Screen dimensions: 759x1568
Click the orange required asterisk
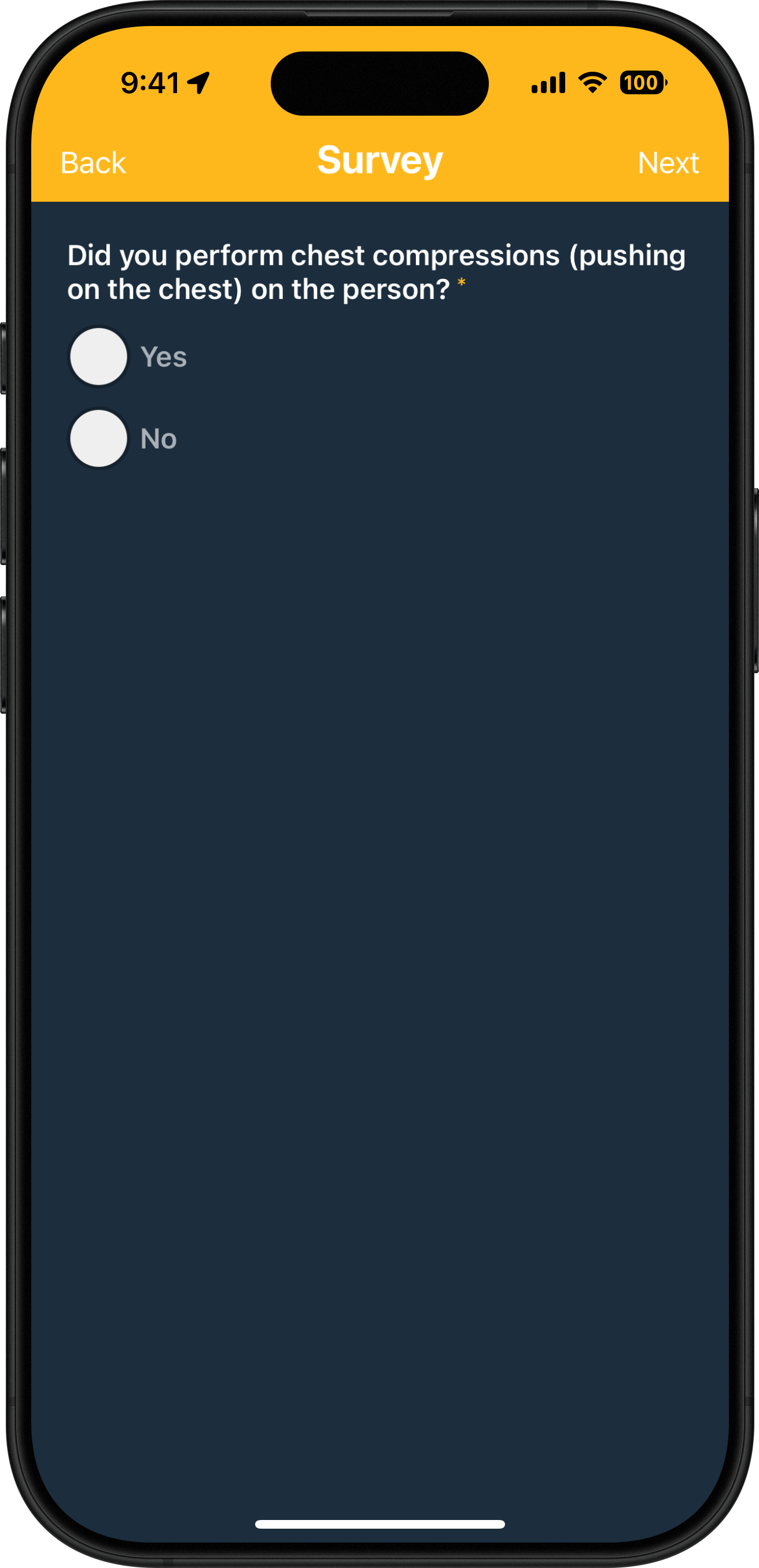click(x=462, y=282)
